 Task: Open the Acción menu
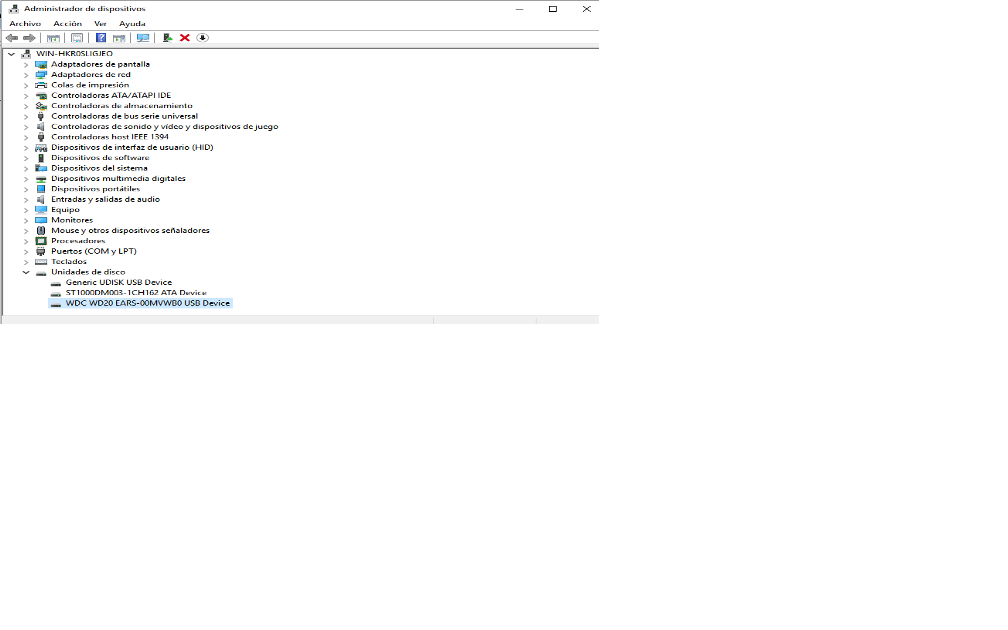(x=68, y=24)
